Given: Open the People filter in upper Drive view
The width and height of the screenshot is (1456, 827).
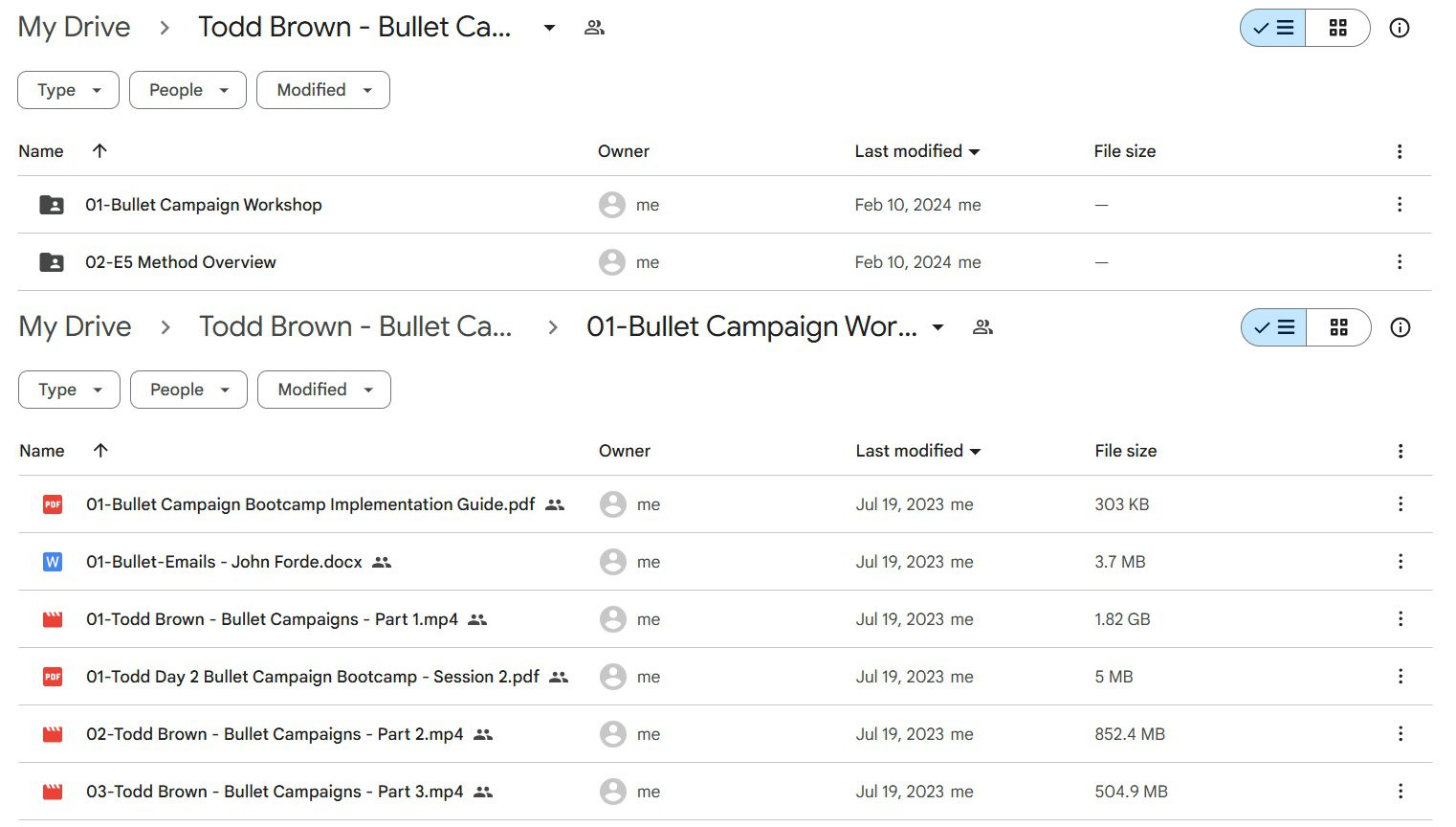Looking at the screenshot, I should point(188,90).
